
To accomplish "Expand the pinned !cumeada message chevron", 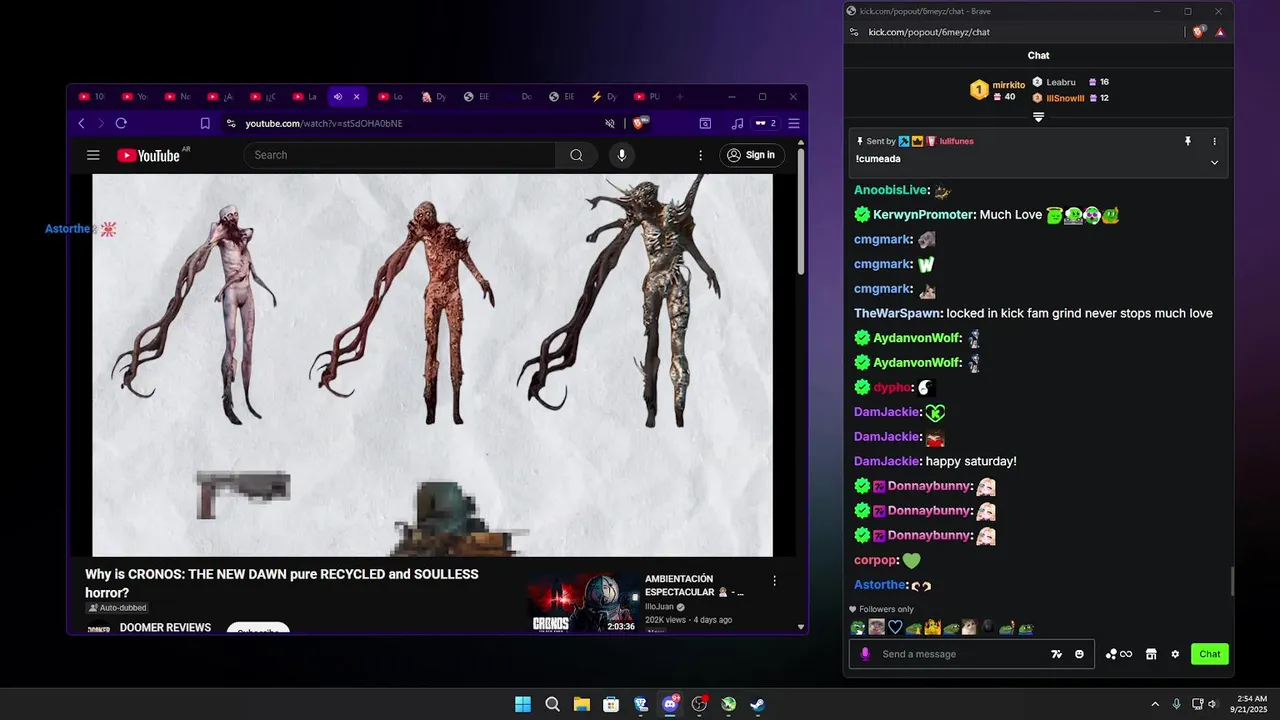I will tap(1215, 162).
